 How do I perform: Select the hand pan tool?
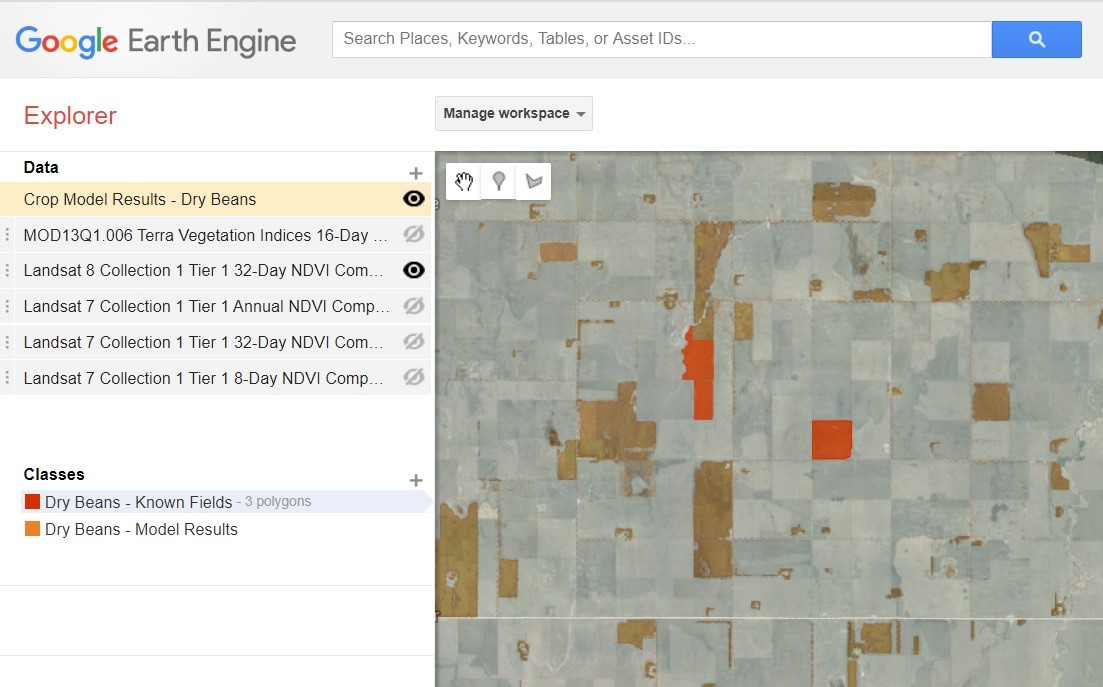pyautogui.click(x=463, y=181)
